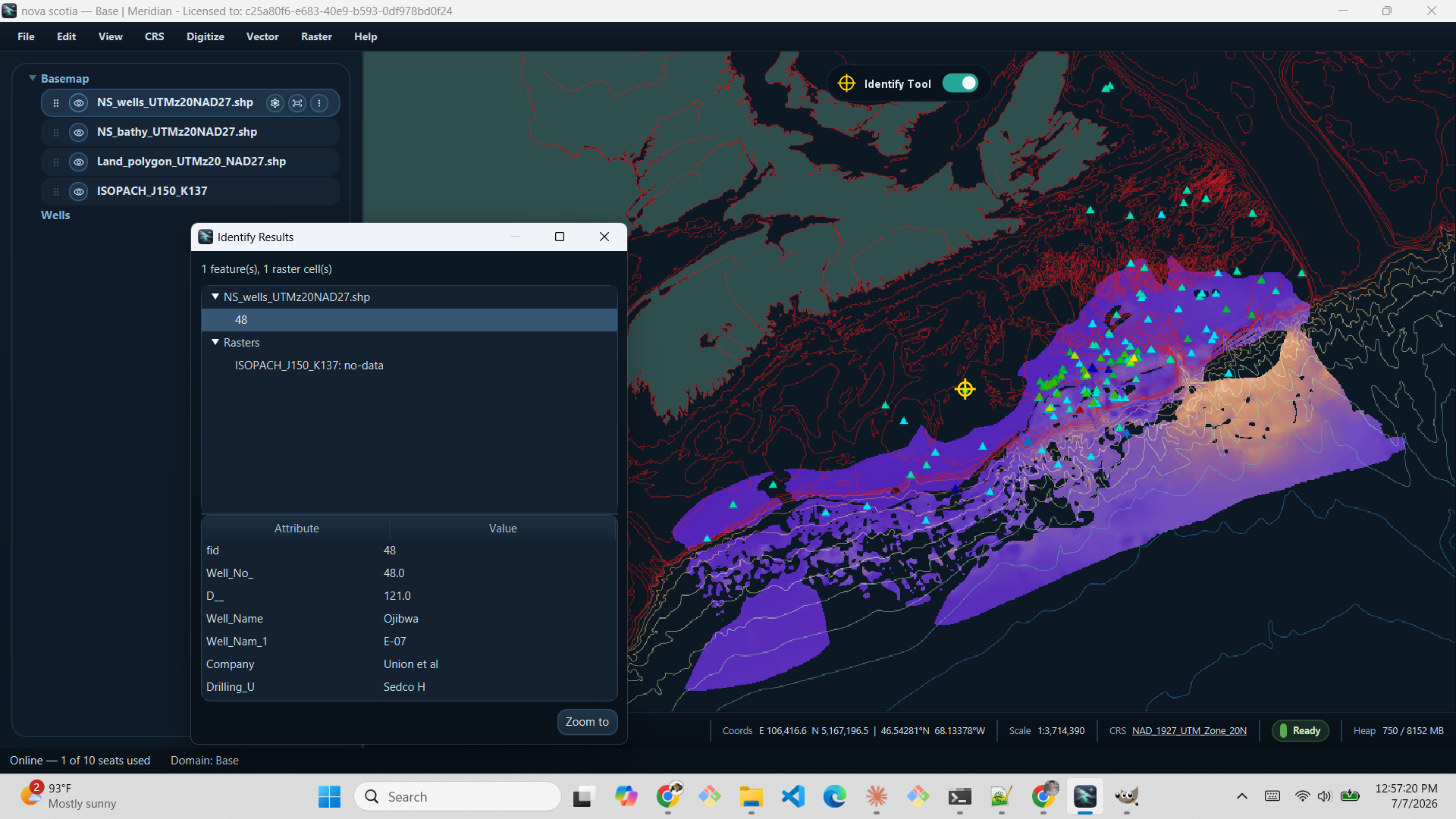Open more options for NS_wells layer
Screen dimensions: 1456x819
(319, 103)
